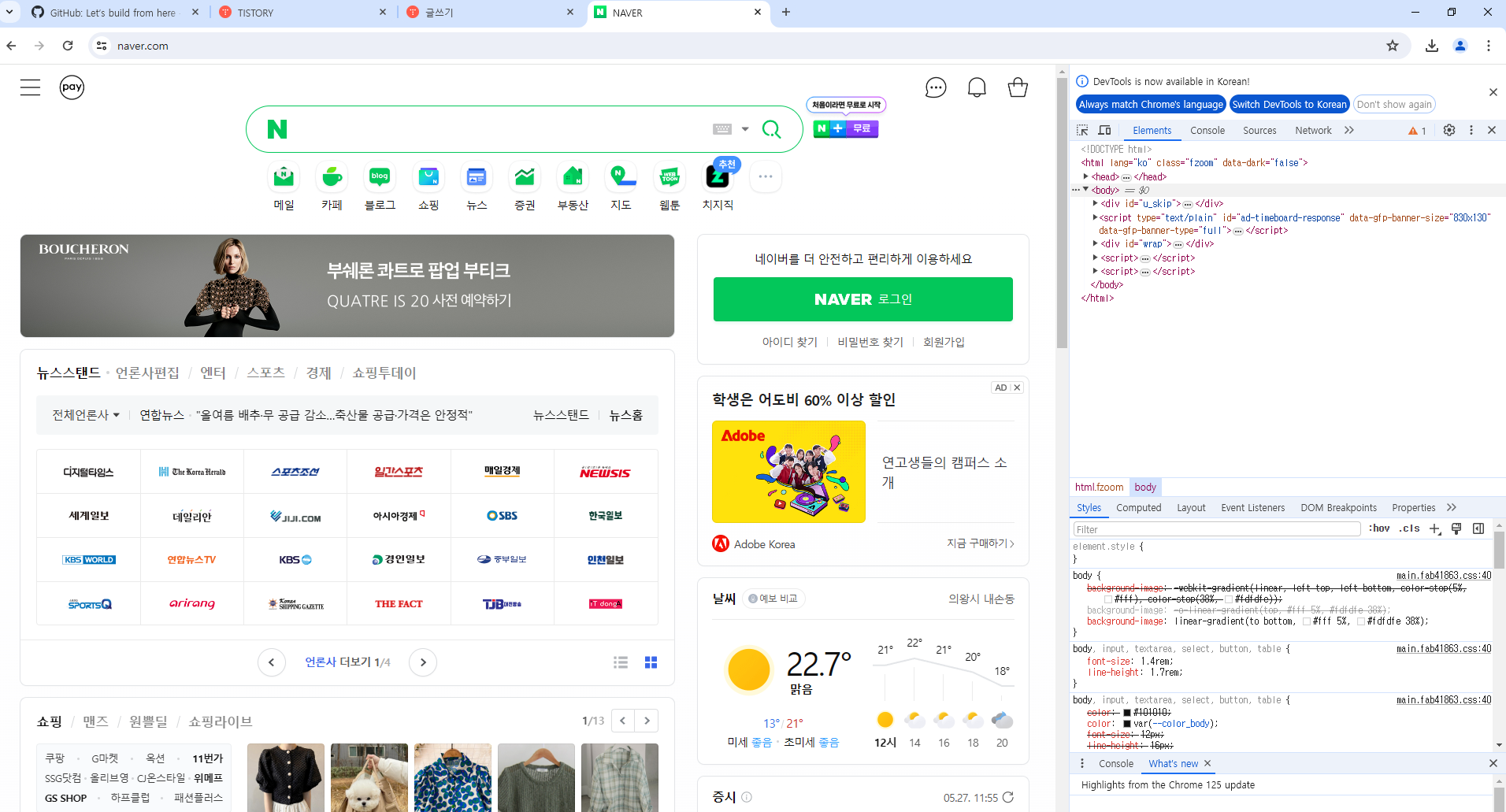This screenshot has width=1506, height=812.
Task: Open the 지도 shortcut icon
Action: (x=621, y=177)
